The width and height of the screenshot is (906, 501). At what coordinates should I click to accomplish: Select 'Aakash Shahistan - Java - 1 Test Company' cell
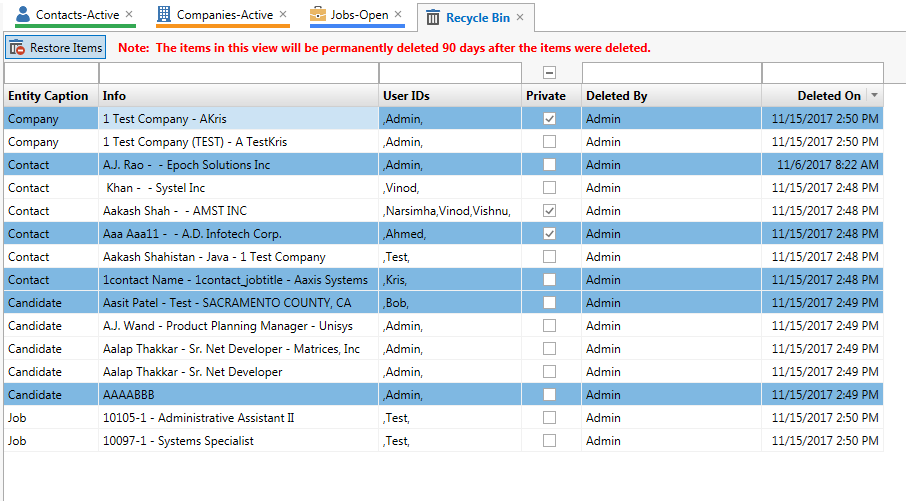[x=239, y=257]
